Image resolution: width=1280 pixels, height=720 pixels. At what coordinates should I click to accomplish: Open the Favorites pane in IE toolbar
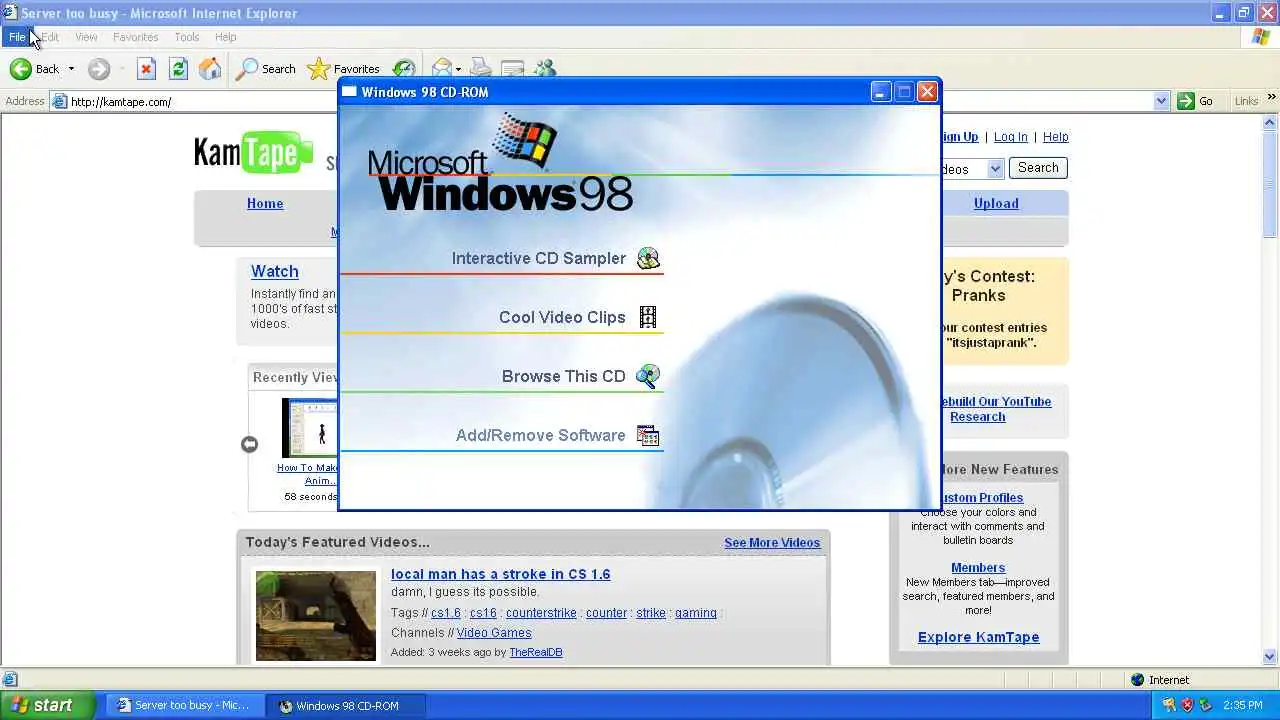pos(344,69)
